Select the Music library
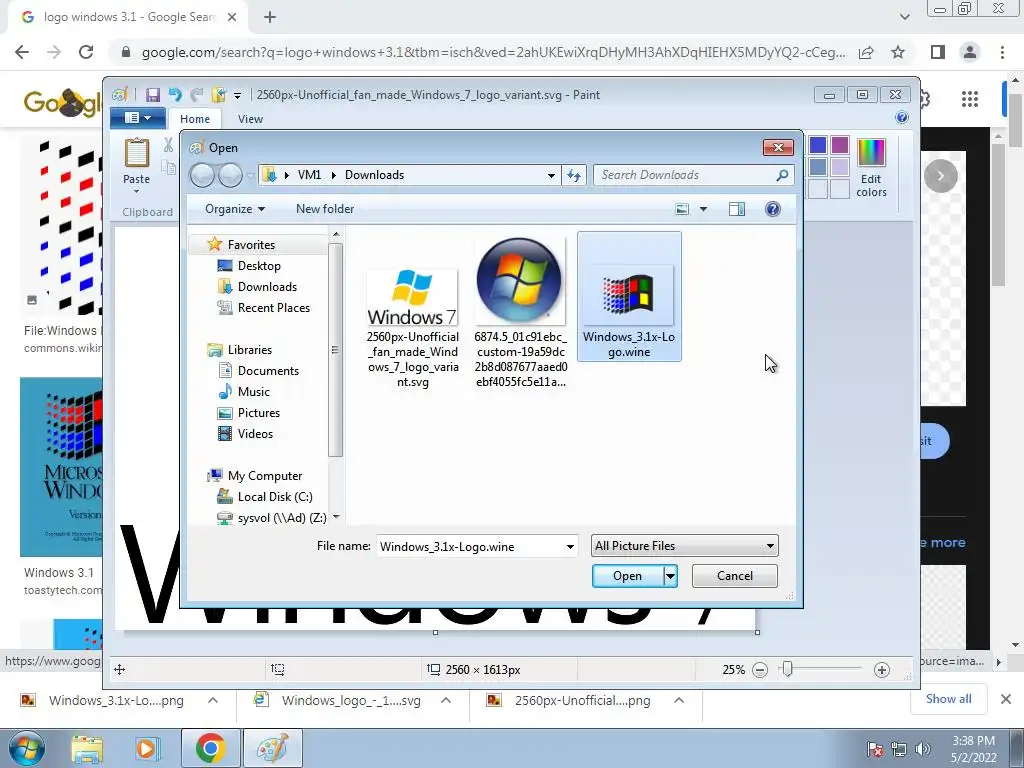This screenshot has height=768, width=1024. tap(253, 392)
